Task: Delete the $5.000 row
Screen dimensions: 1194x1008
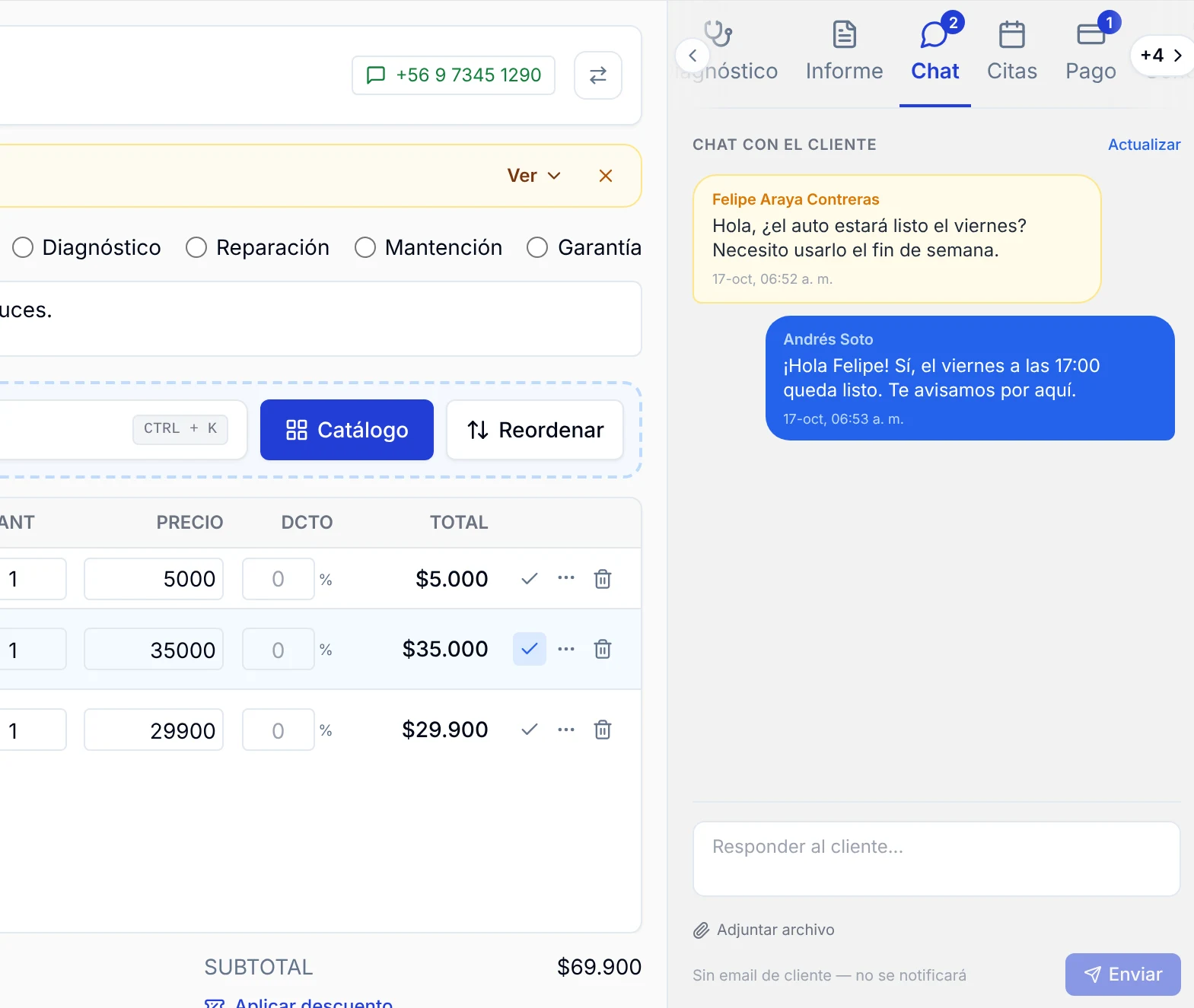Action: coord(603,579)
